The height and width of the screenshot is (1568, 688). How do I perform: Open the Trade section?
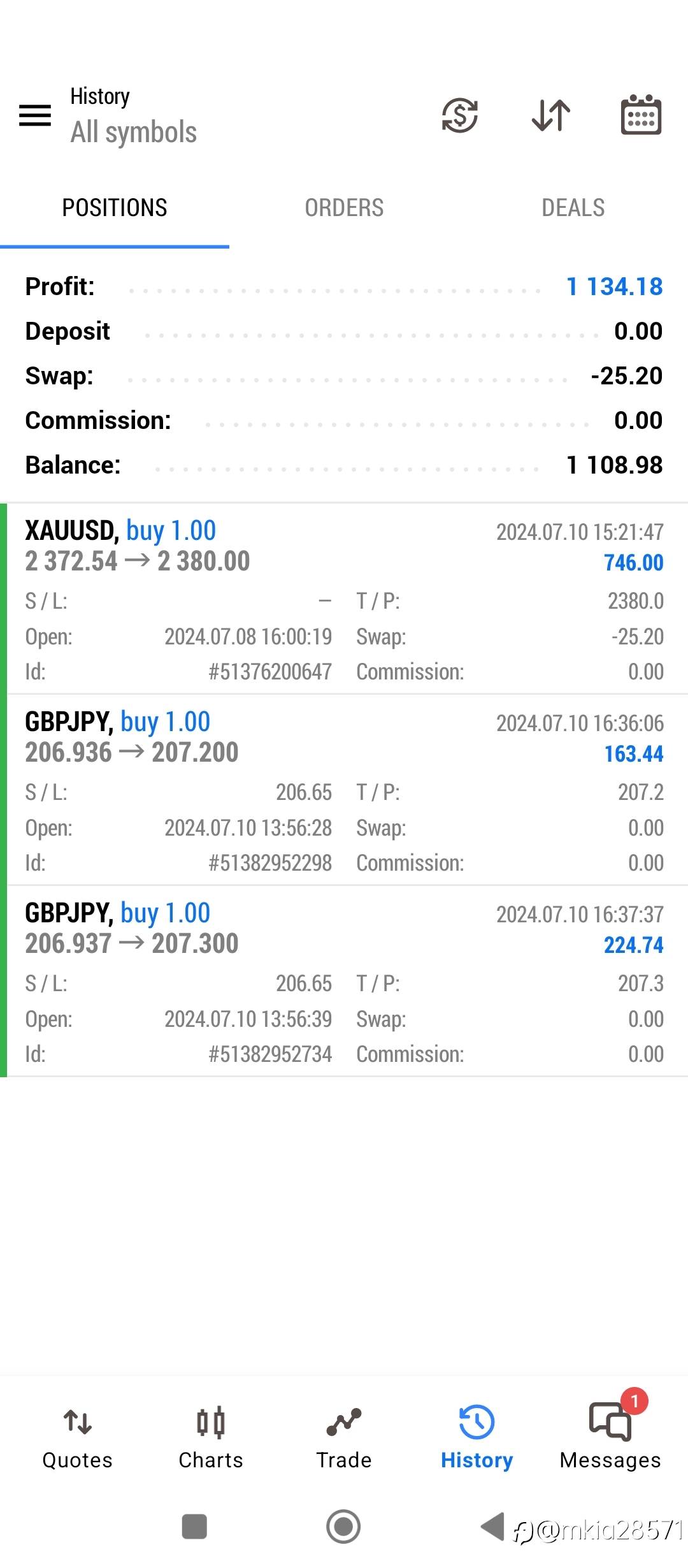click(x=344, y=1435)
